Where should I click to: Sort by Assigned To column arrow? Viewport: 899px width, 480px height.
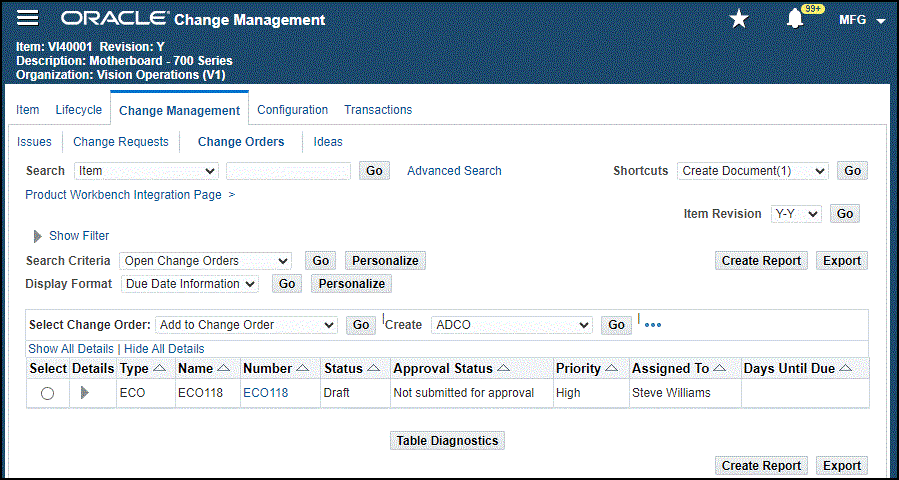720,369
